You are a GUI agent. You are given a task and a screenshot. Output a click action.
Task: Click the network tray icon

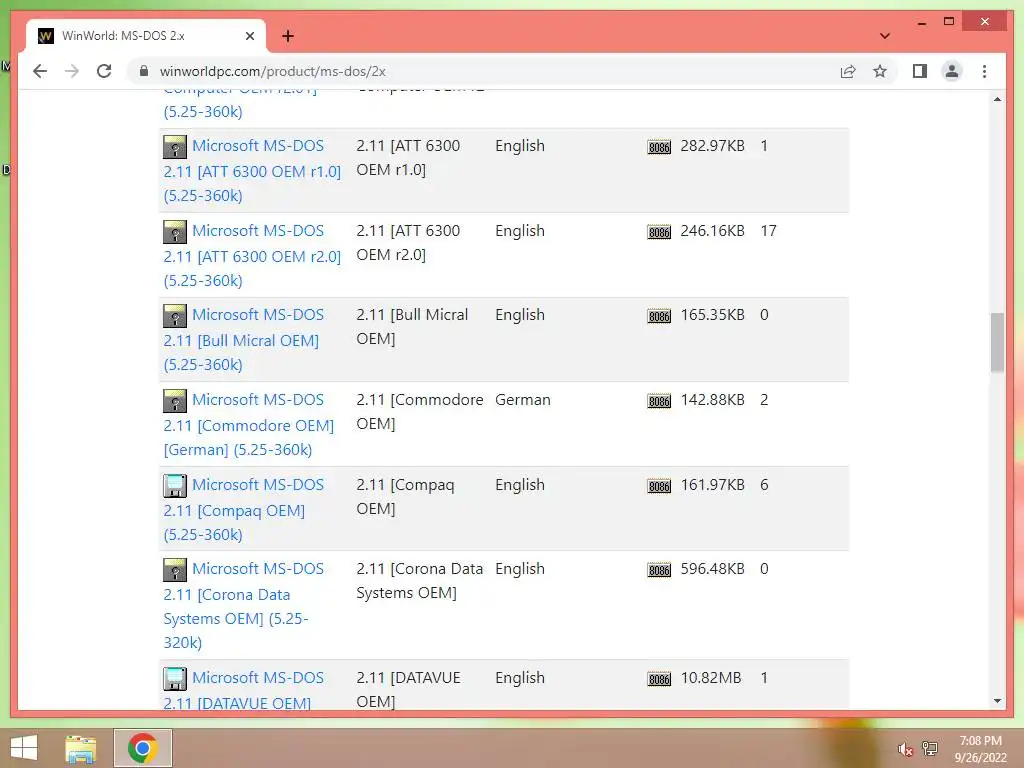[930, 748]
